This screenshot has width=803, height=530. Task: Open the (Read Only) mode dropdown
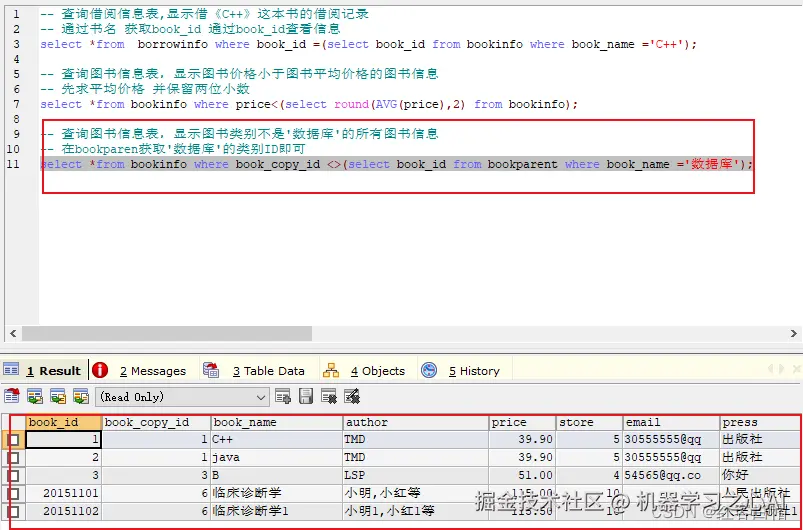[182, 397]
